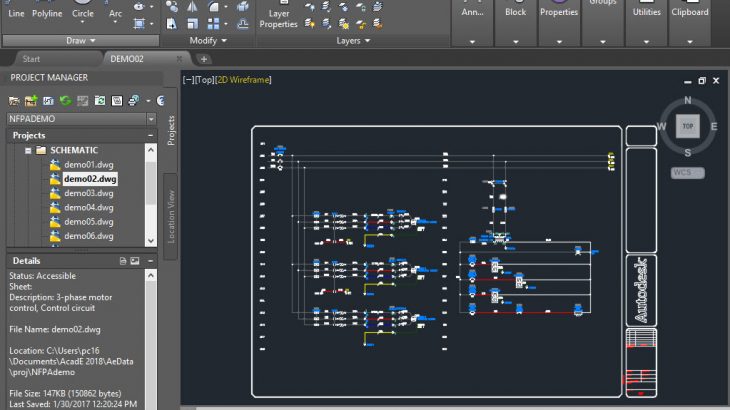
Task: Open the Publish/Plot dropdown arrow in Project Manager
Action: click(x=148, y=101)
